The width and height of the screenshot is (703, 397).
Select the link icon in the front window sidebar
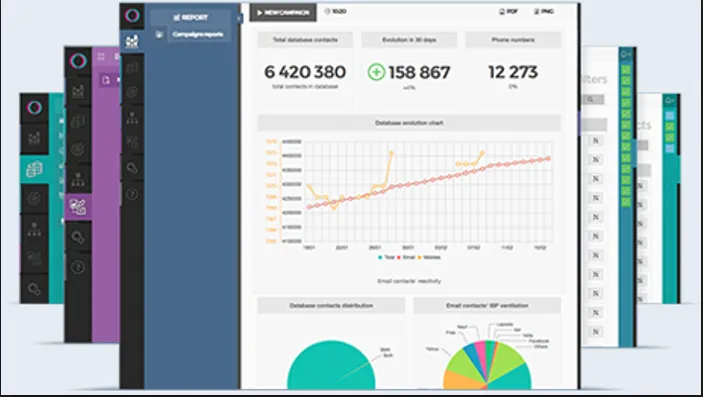132,168
